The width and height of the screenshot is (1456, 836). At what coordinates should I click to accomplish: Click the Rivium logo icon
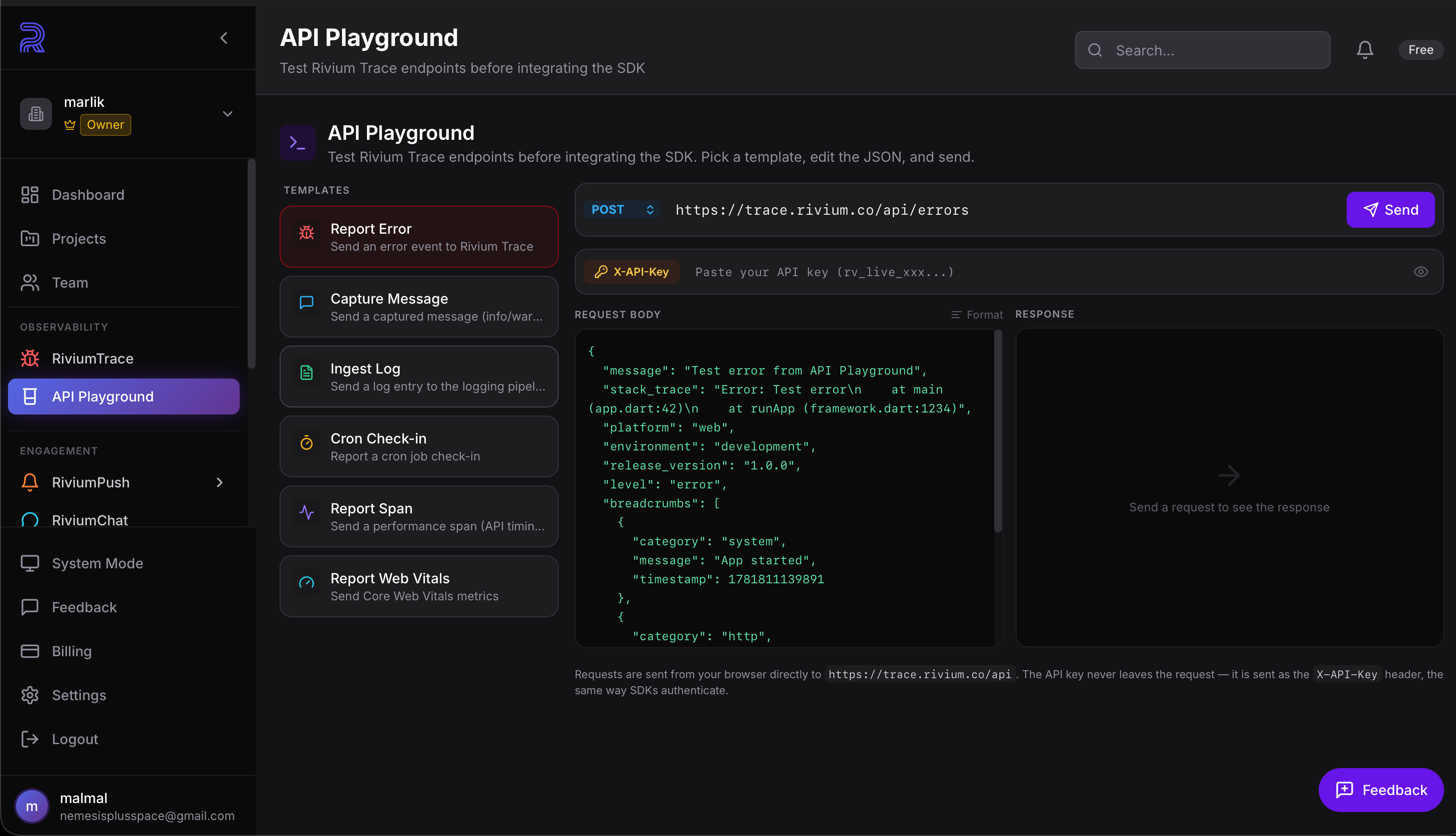pos(32,38)
